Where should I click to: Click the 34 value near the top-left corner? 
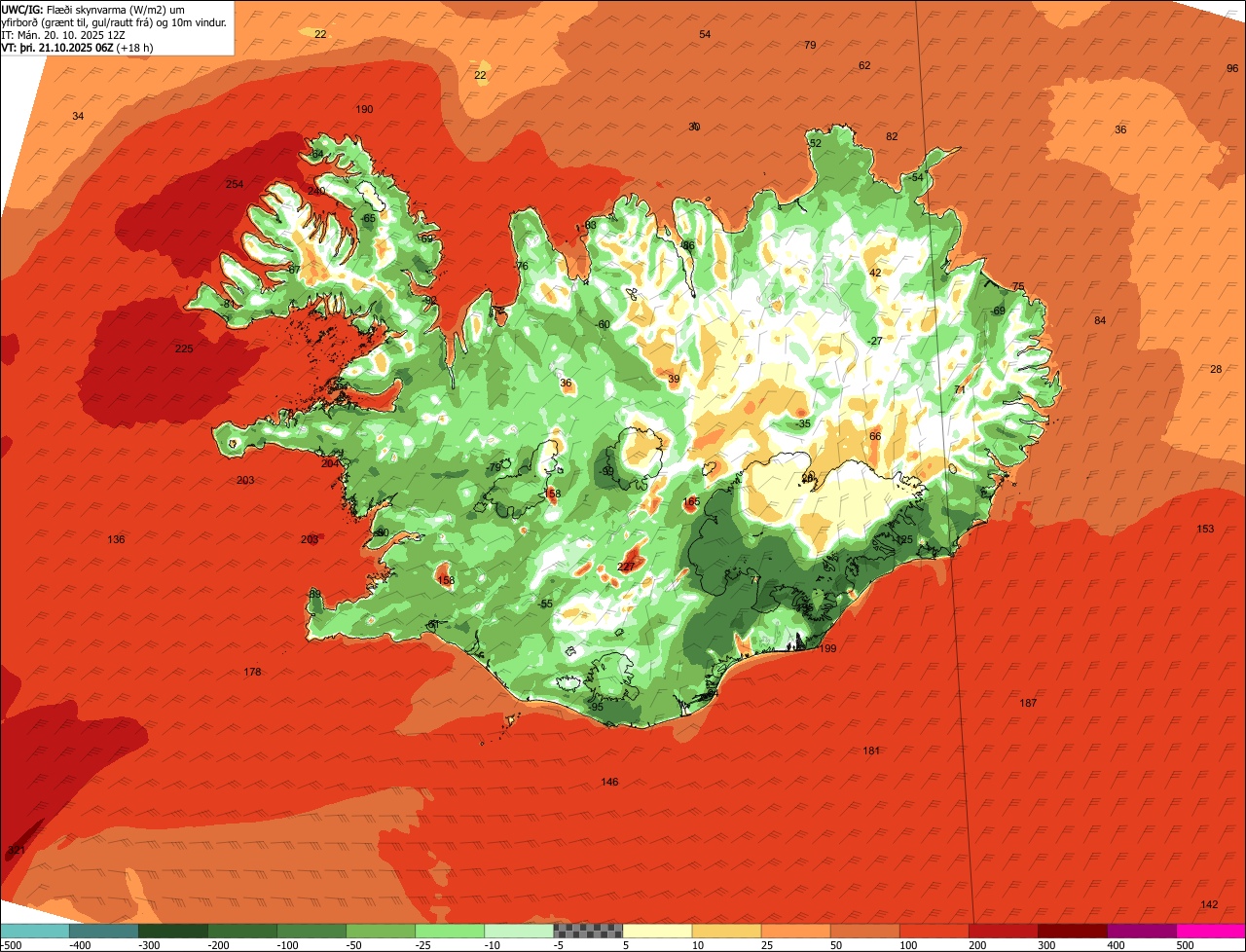[78, 116]
